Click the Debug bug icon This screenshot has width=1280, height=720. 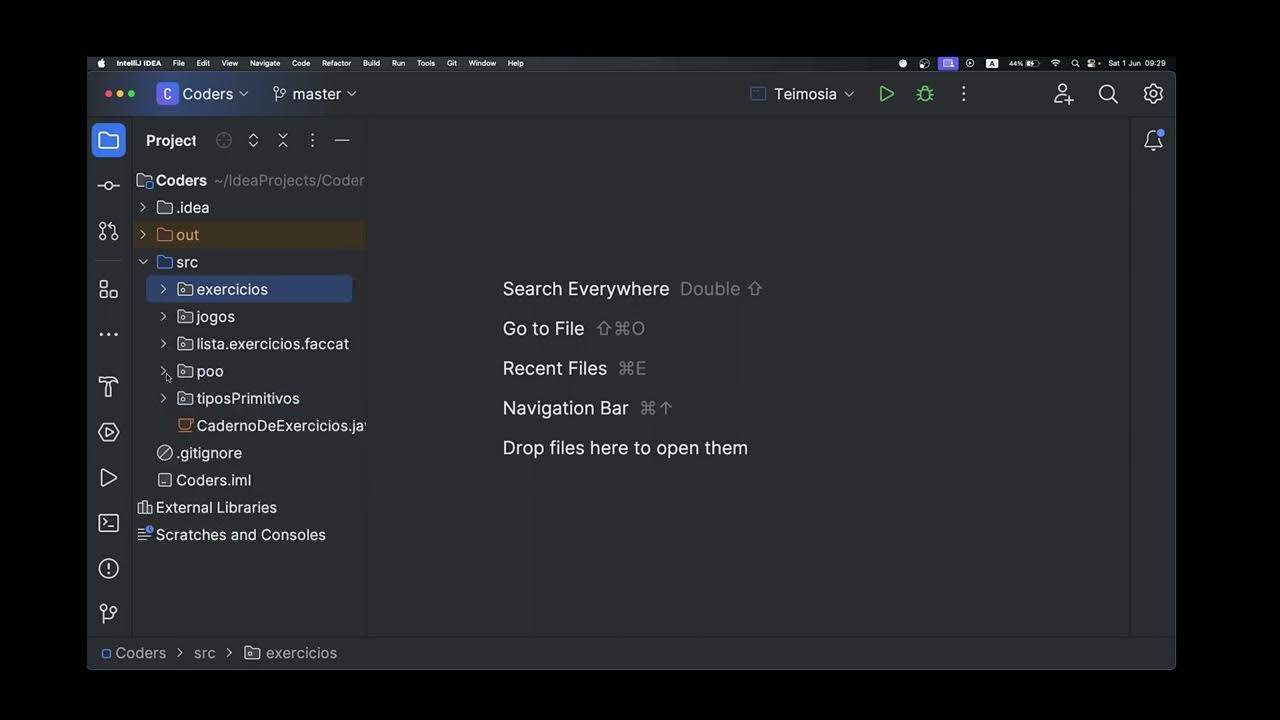(x=925, y=94)
